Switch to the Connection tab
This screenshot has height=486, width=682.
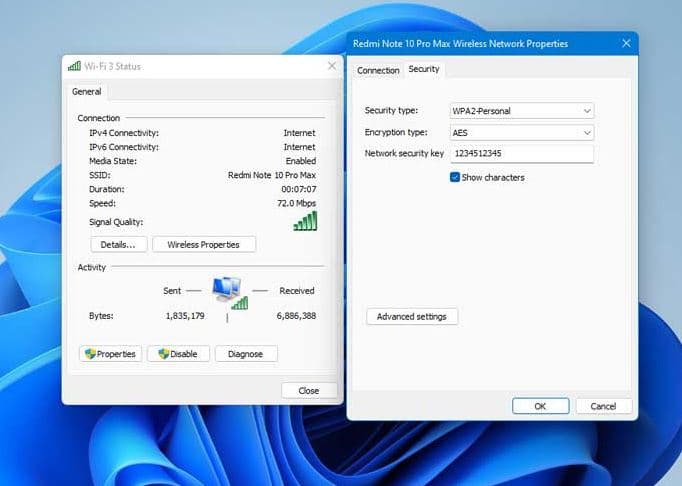[378, 70]
